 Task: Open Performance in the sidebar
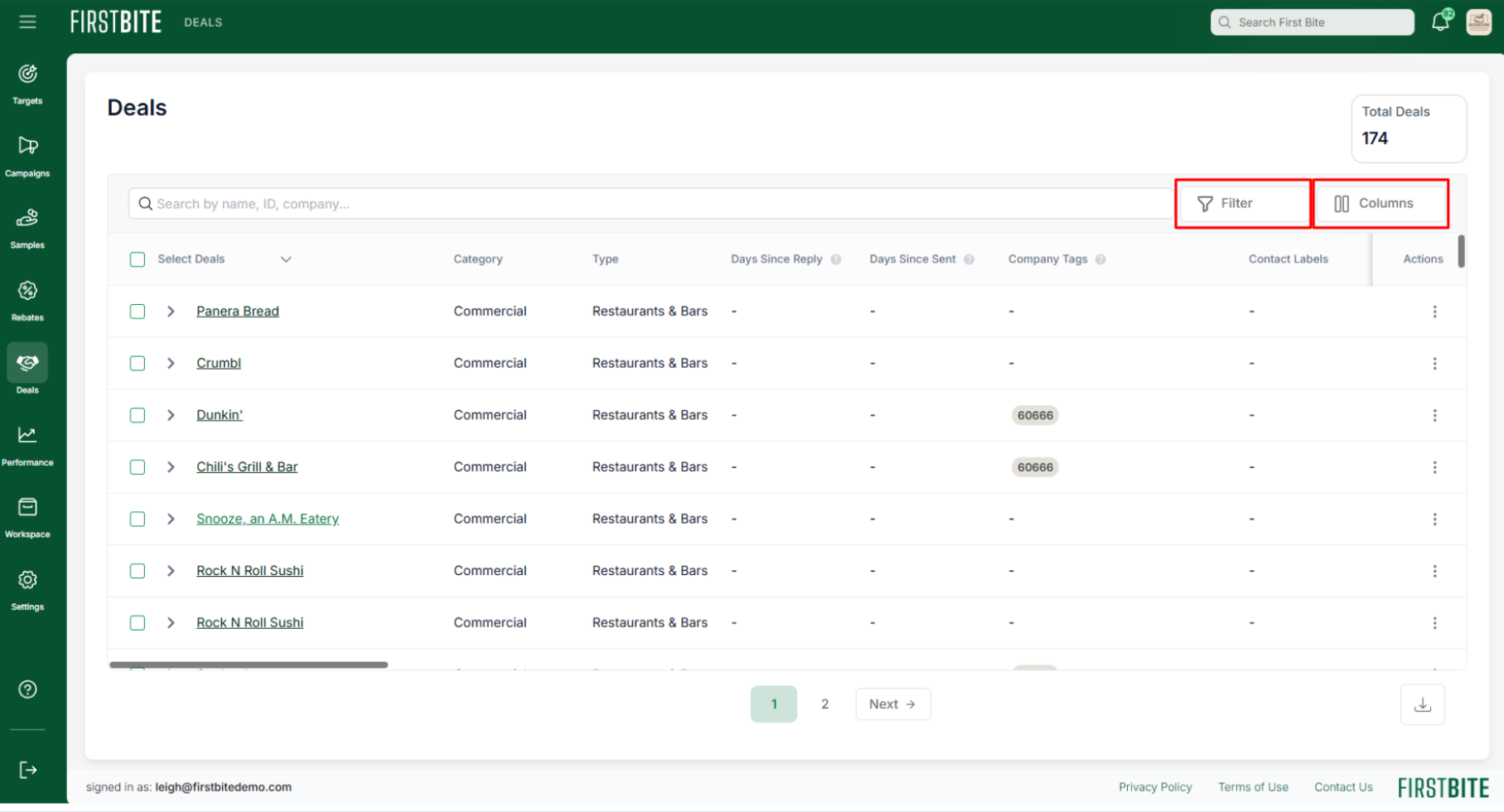pyautogui.click(x=27, y=446)
